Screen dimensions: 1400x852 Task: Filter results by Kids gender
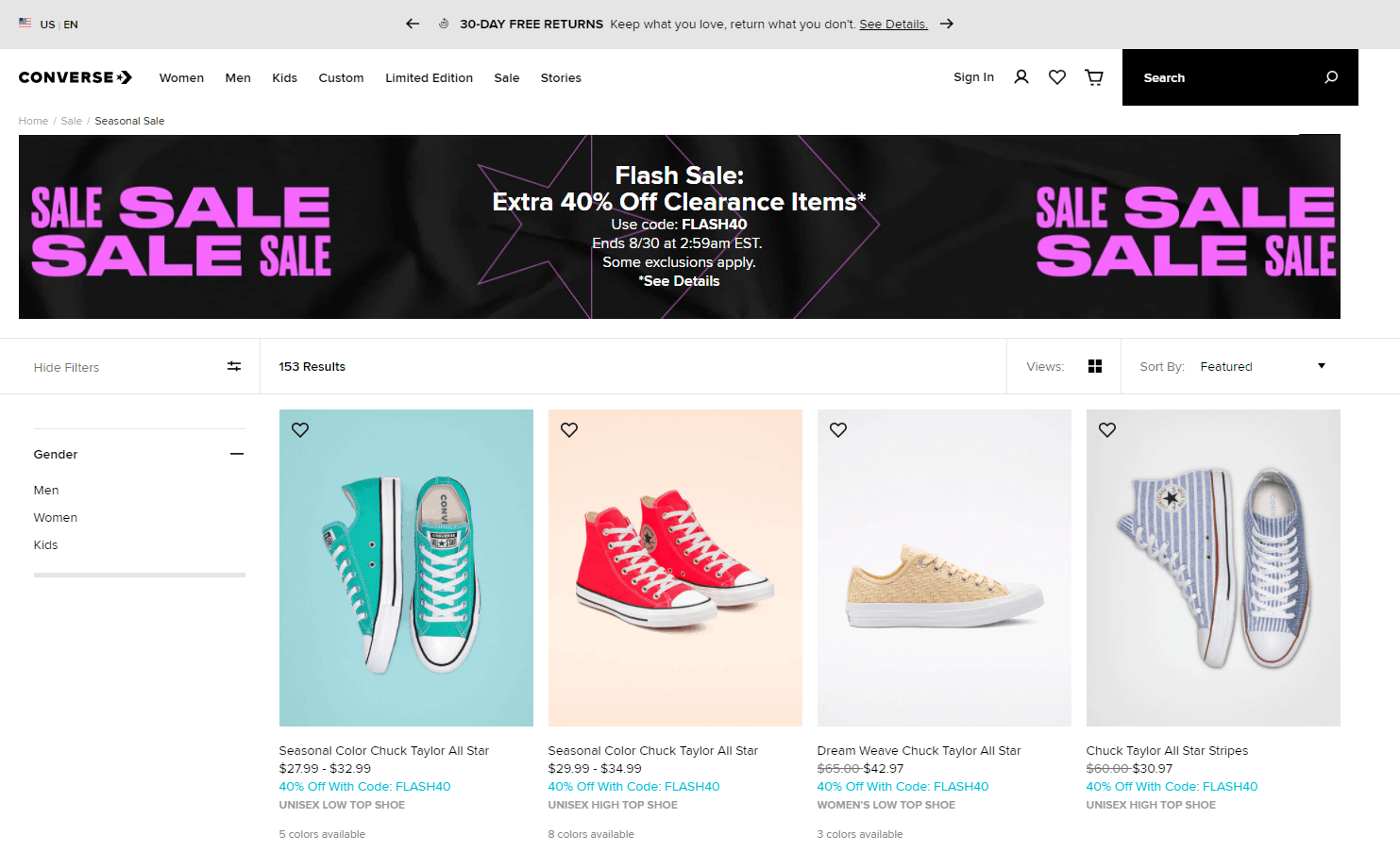coord(45,544)
